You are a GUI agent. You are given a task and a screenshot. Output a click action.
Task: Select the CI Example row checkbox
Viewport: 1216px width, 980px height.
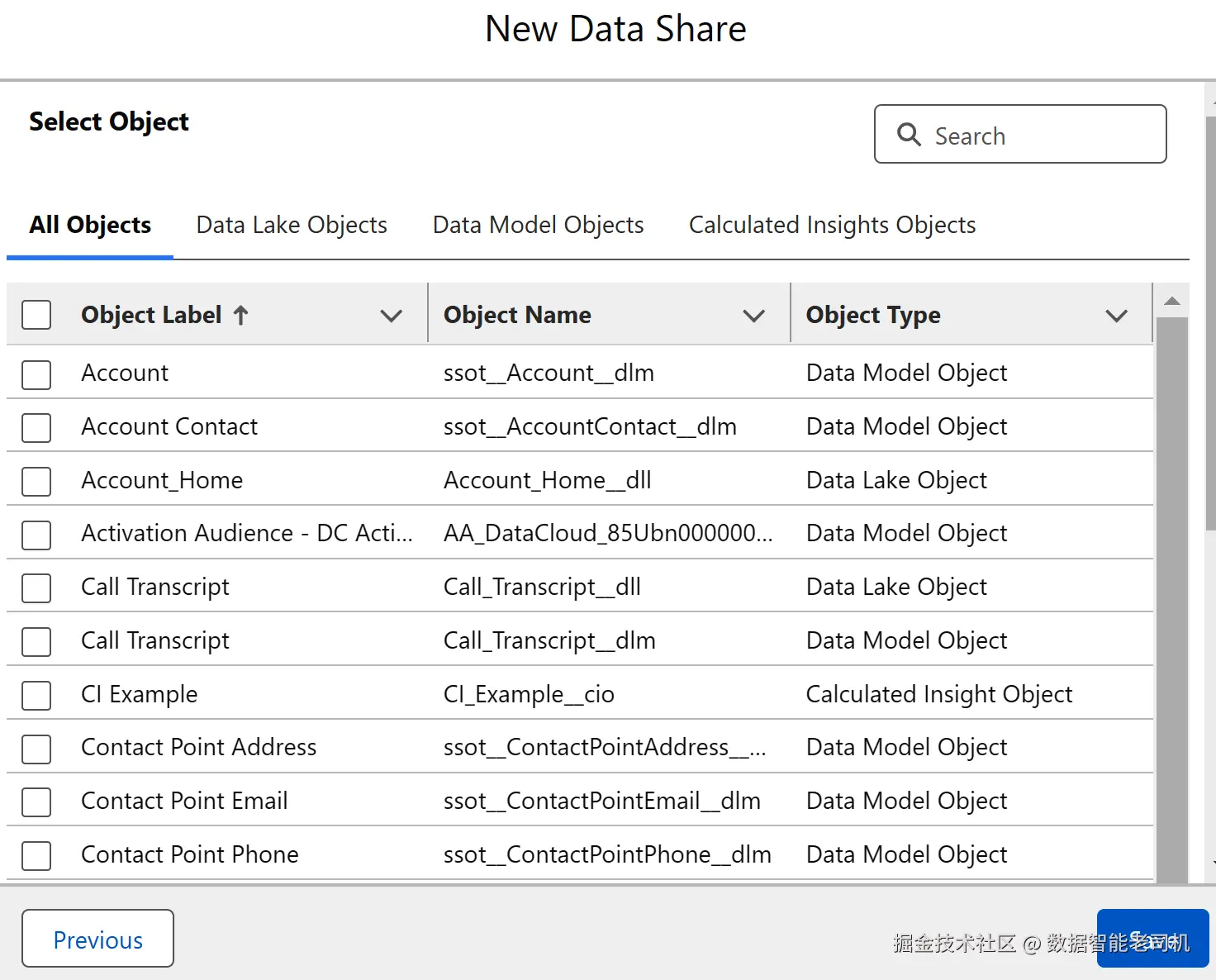pyautogui.click(x=36, y=695)
